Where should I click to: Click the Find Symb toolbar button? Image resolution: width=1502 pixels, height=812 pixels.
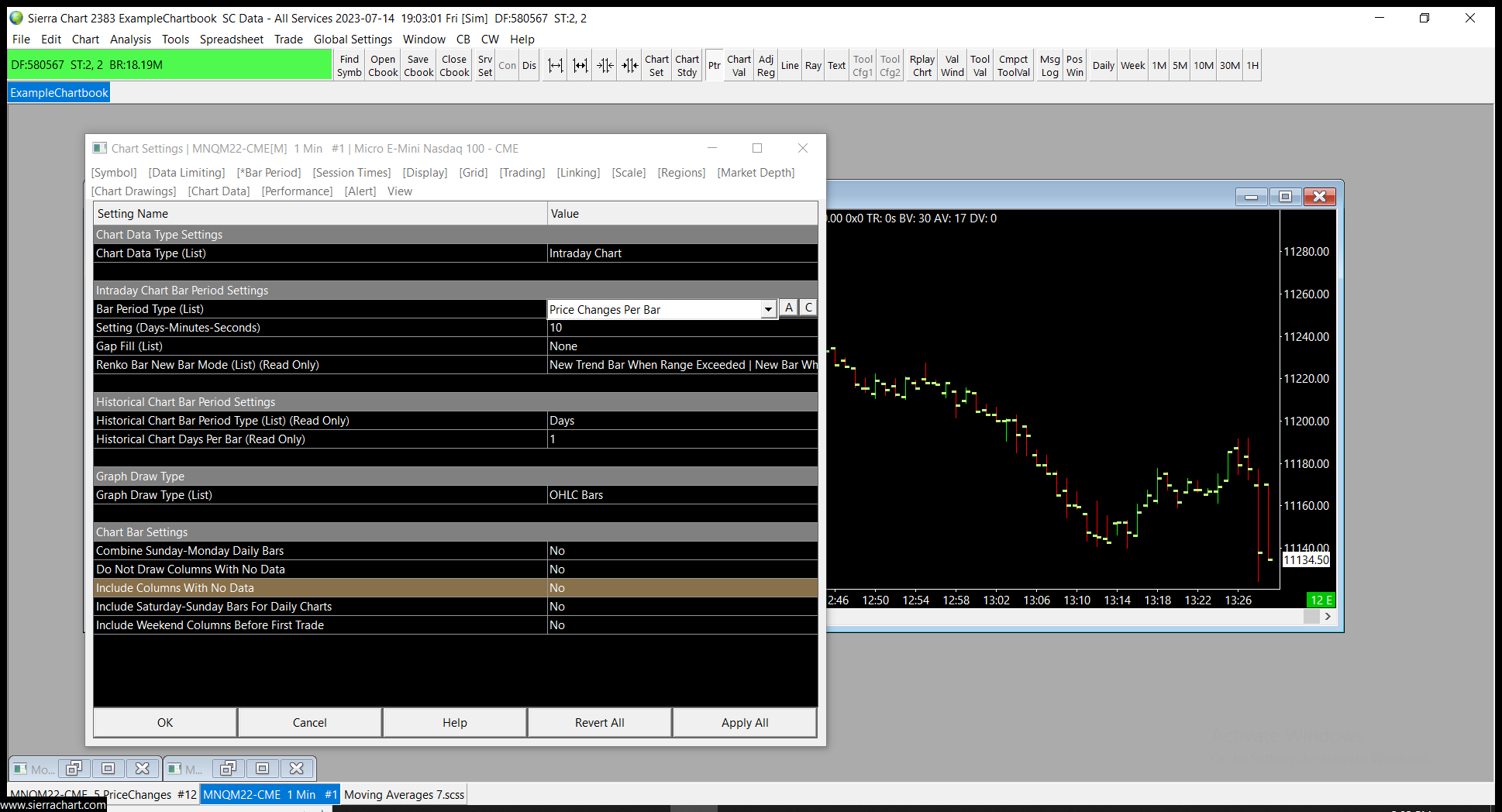point(349,66)
